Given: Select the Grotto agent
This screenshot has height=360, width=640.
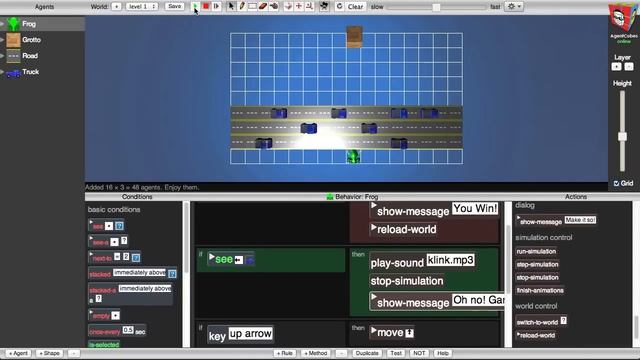Looking at the screenshot, I should coord(42,40).
